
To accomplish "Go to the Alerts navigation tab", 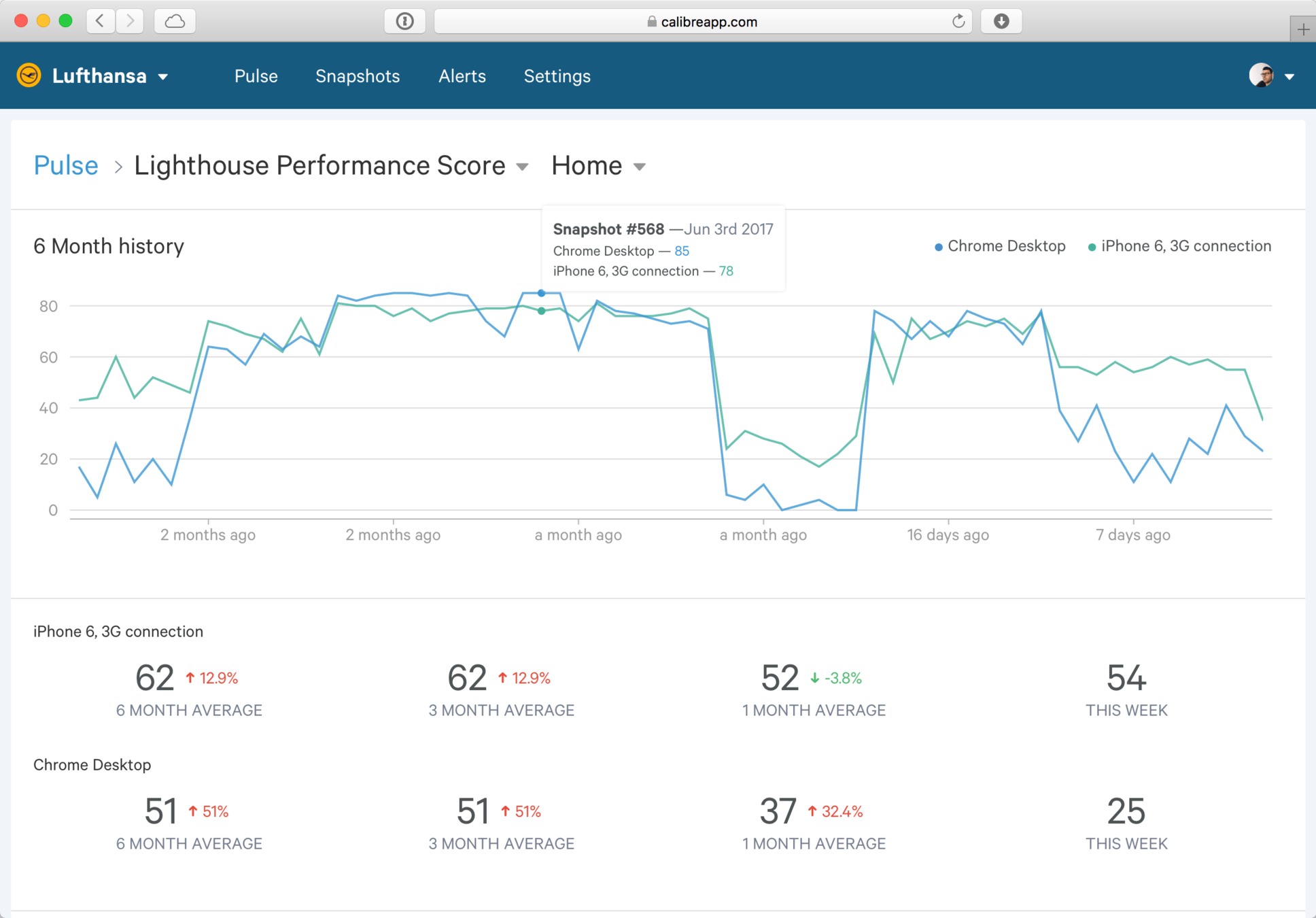I will tap(462, 76).
